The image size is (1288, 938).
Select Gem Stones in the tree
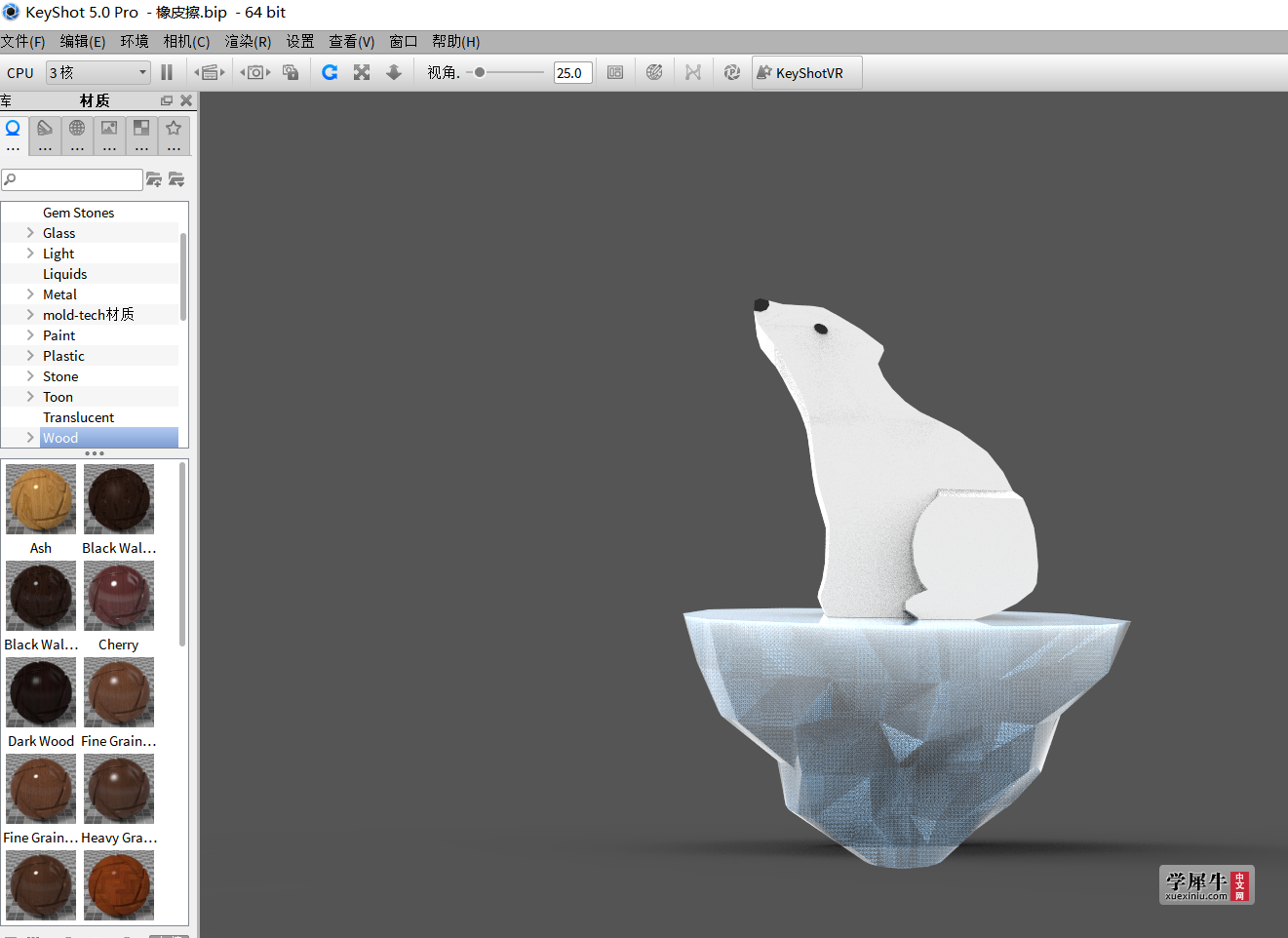point(78,213)
